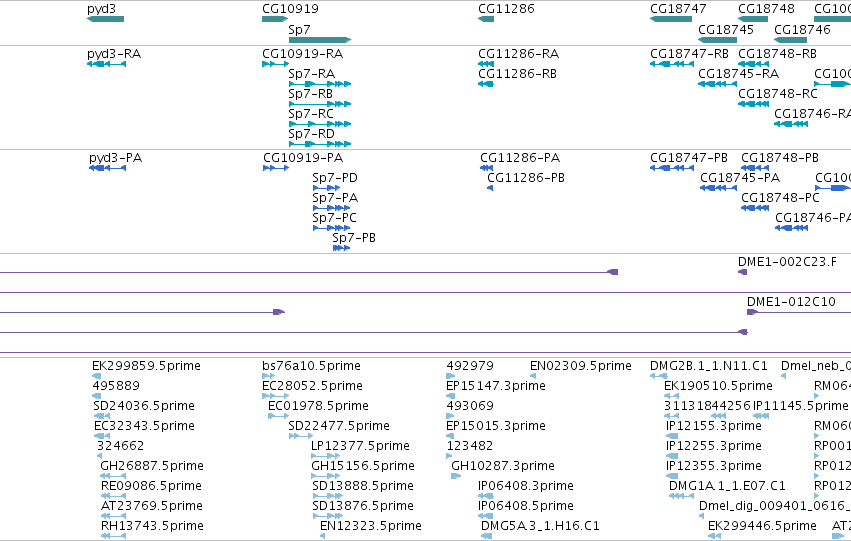Select the CG18748 gene label

(x=766, y=9)
